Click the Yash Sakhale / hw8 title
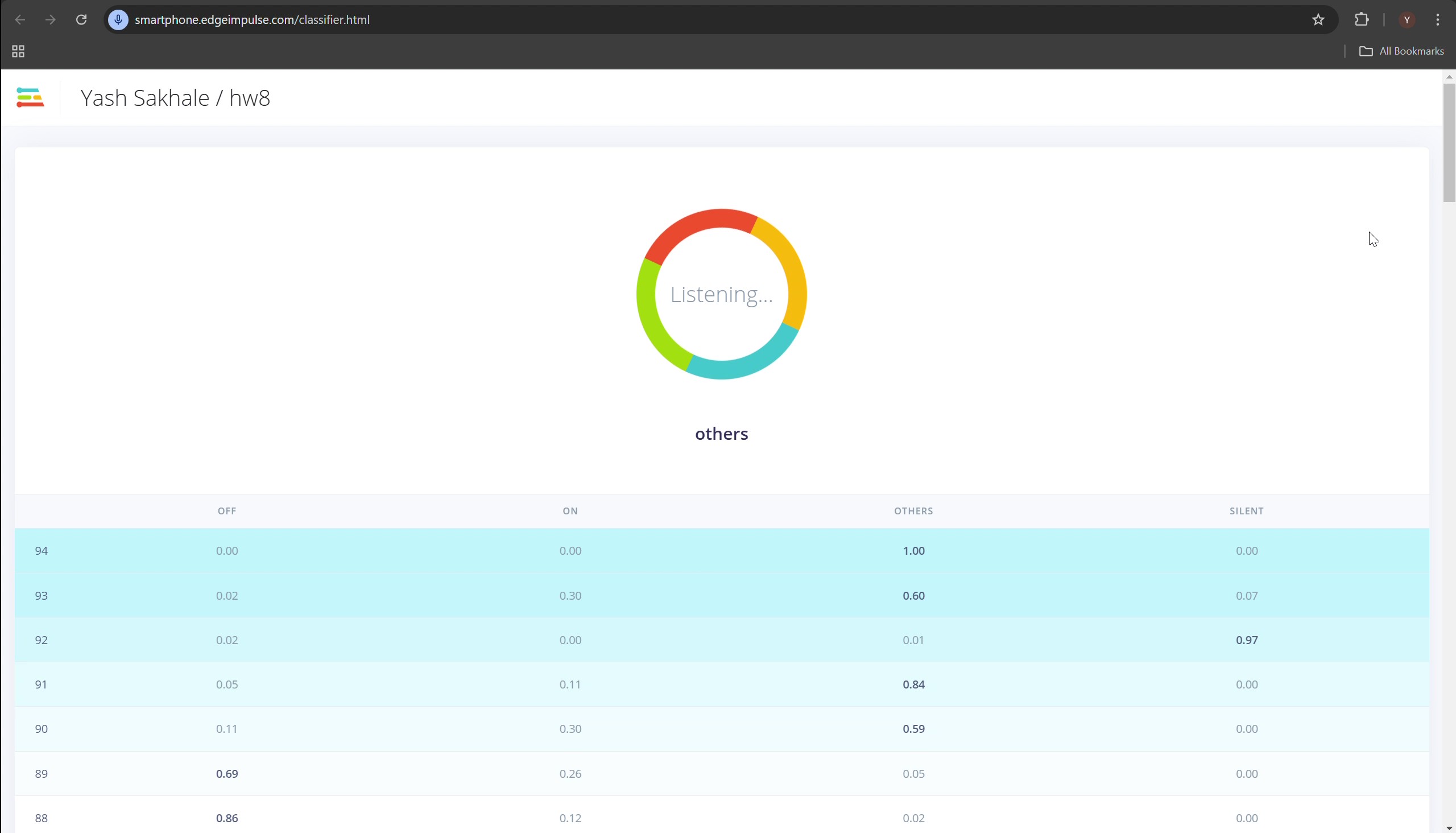 point(175,98)
